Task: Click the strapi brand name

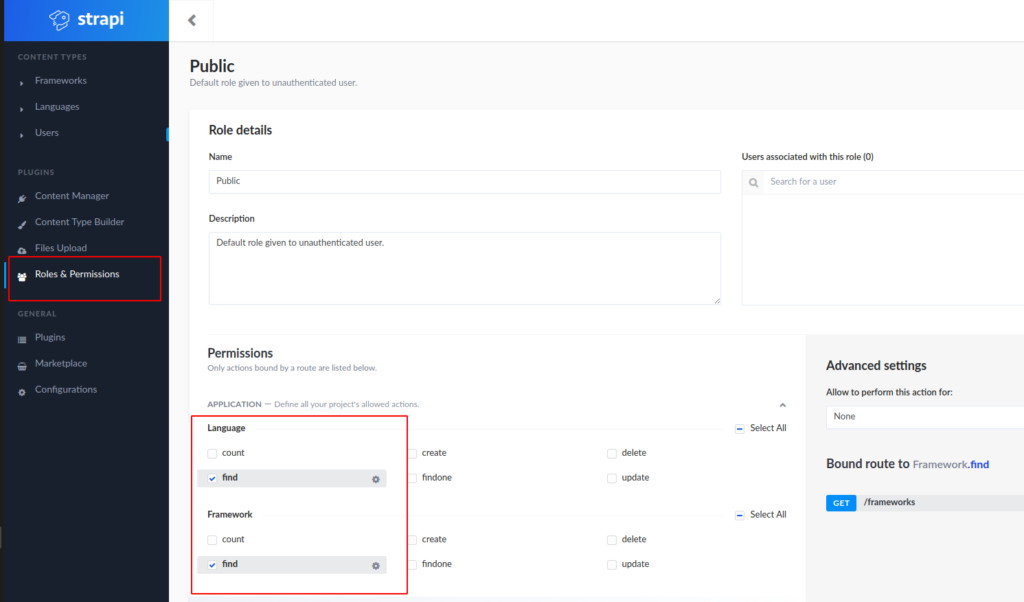Action: (x=101, y=19)
